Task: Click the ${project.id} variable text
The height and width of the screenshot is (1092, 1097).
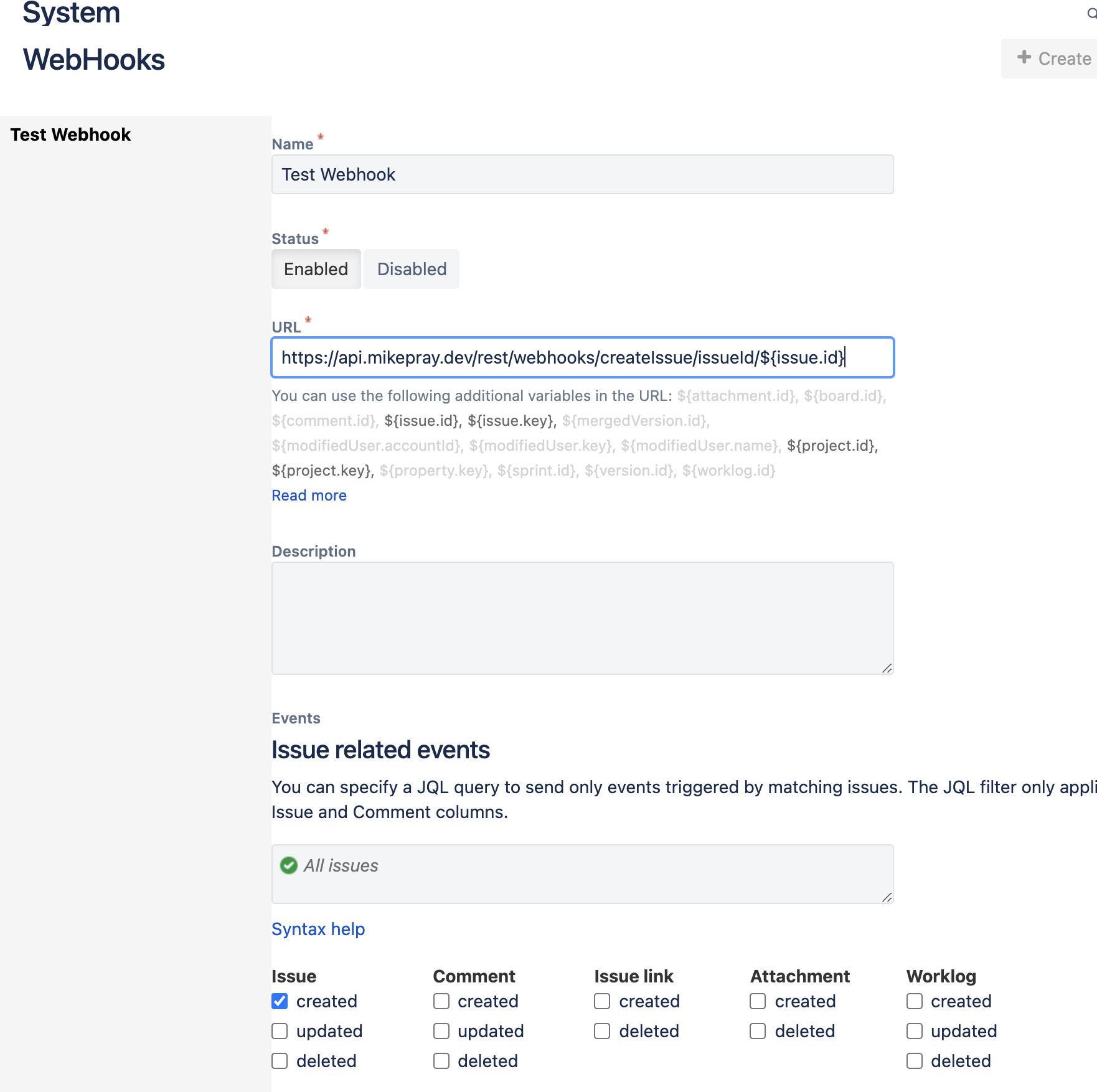Action: tap(831, 446)
